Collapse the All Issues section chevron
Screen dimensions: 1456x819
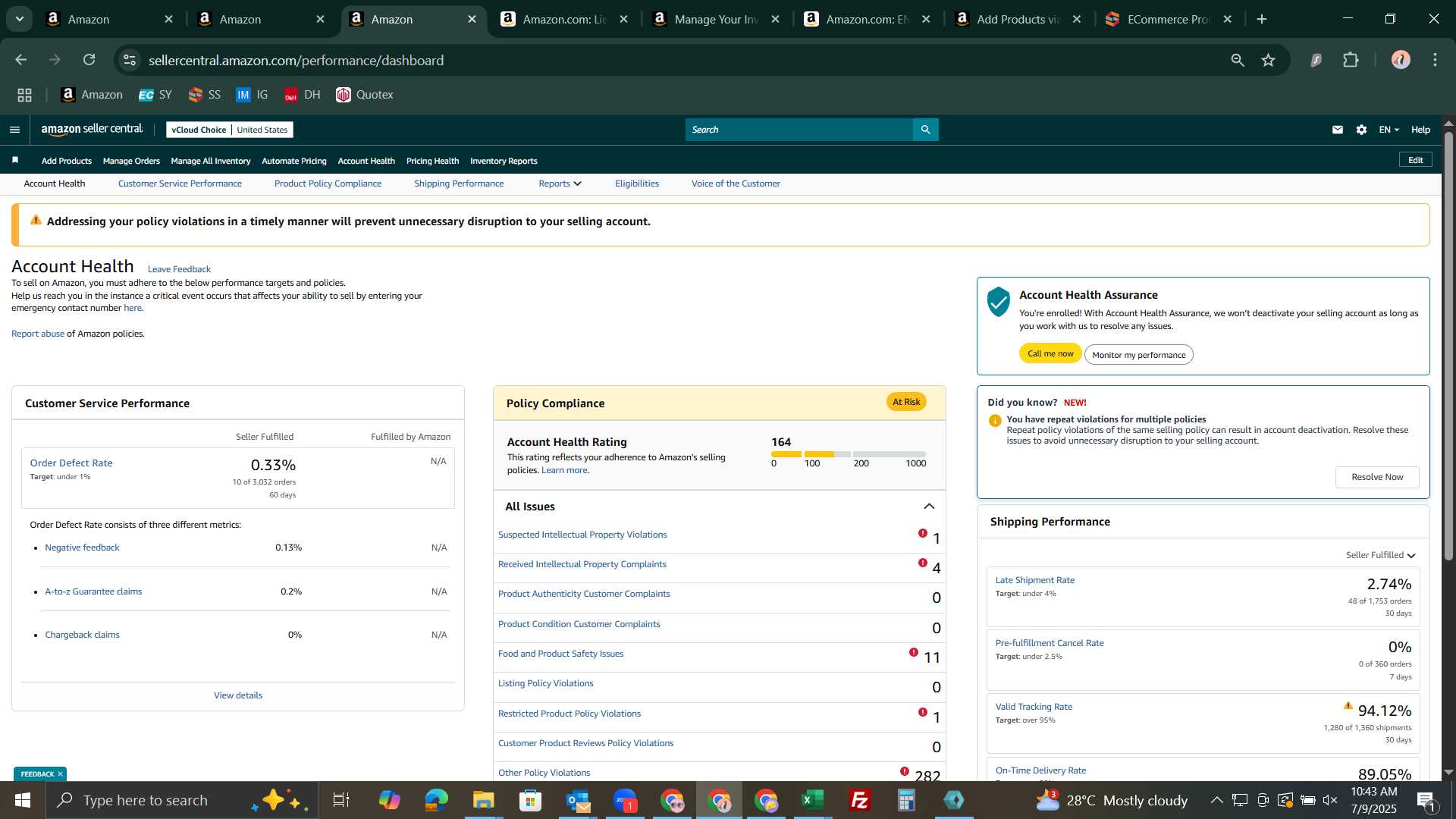click(x=929, y=507)
